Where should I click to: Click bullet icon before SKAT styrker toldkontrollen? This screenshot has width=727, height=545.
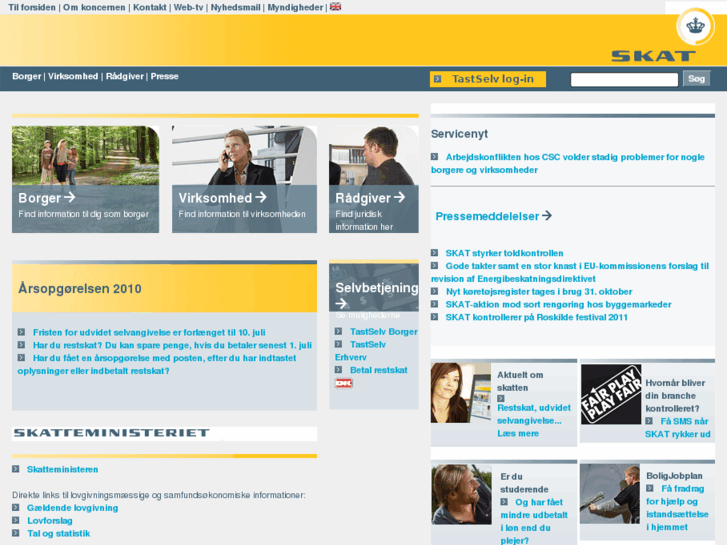pyautogui.click(x=434, y=253)
